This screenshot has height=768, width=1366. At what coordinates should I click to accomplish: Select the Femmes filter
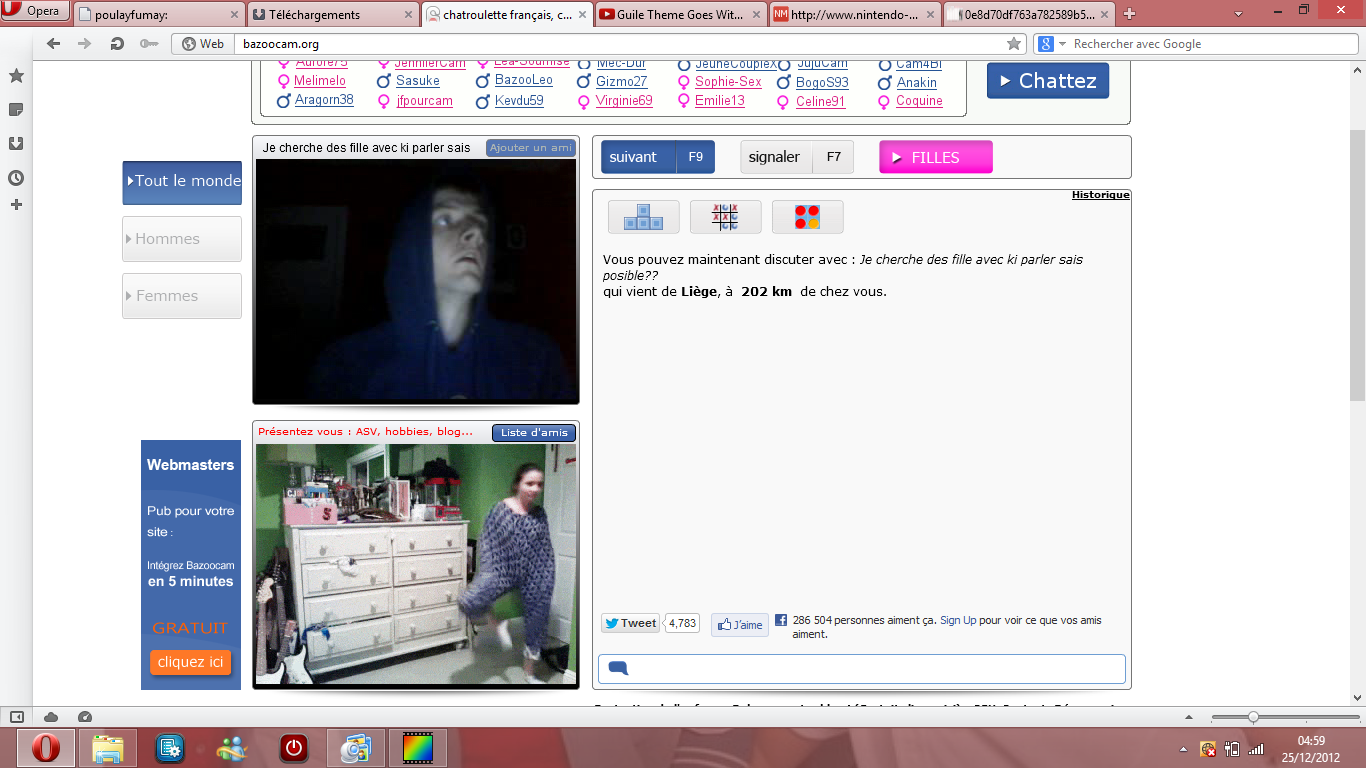coord(182,296)
